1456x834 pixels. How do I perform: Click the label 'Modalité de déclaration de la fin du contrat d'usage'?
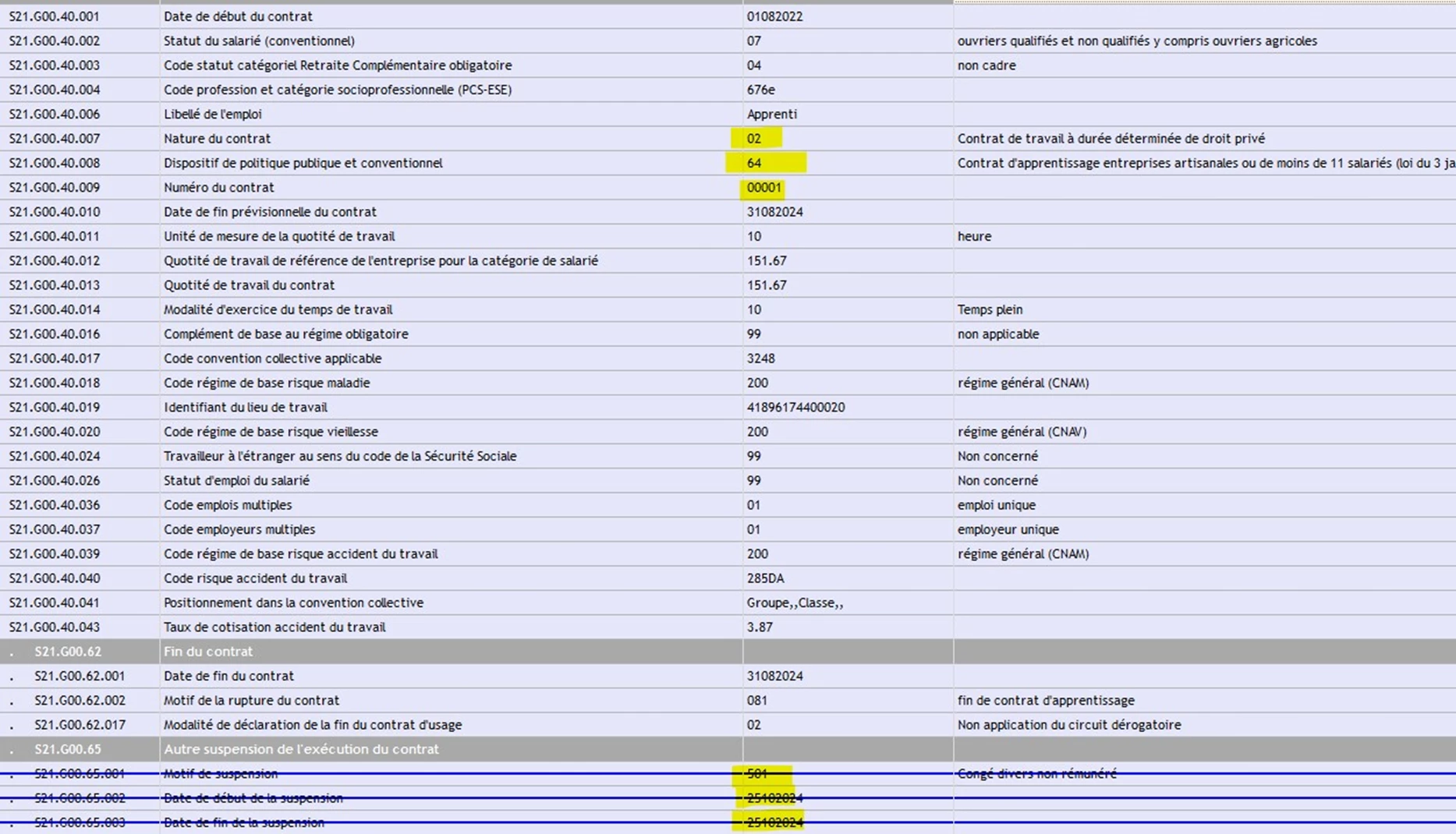pyautogui.click(x=313, y=725)
